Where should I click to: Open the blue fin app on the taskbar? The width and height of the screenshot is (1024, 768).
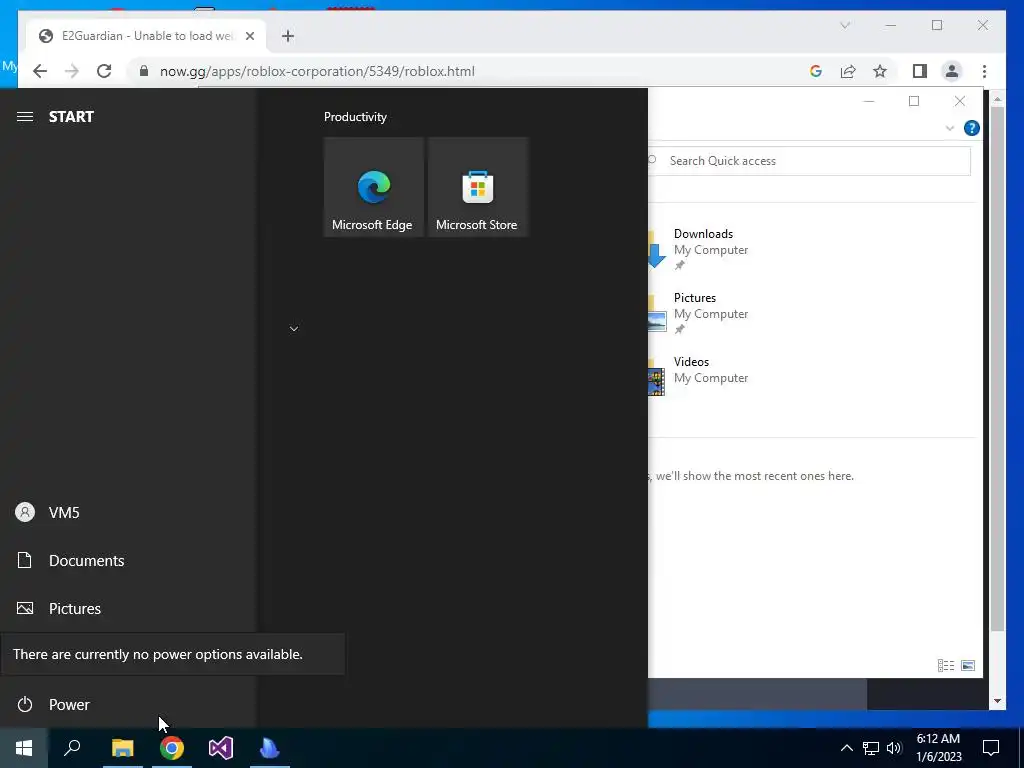point(270,748)
